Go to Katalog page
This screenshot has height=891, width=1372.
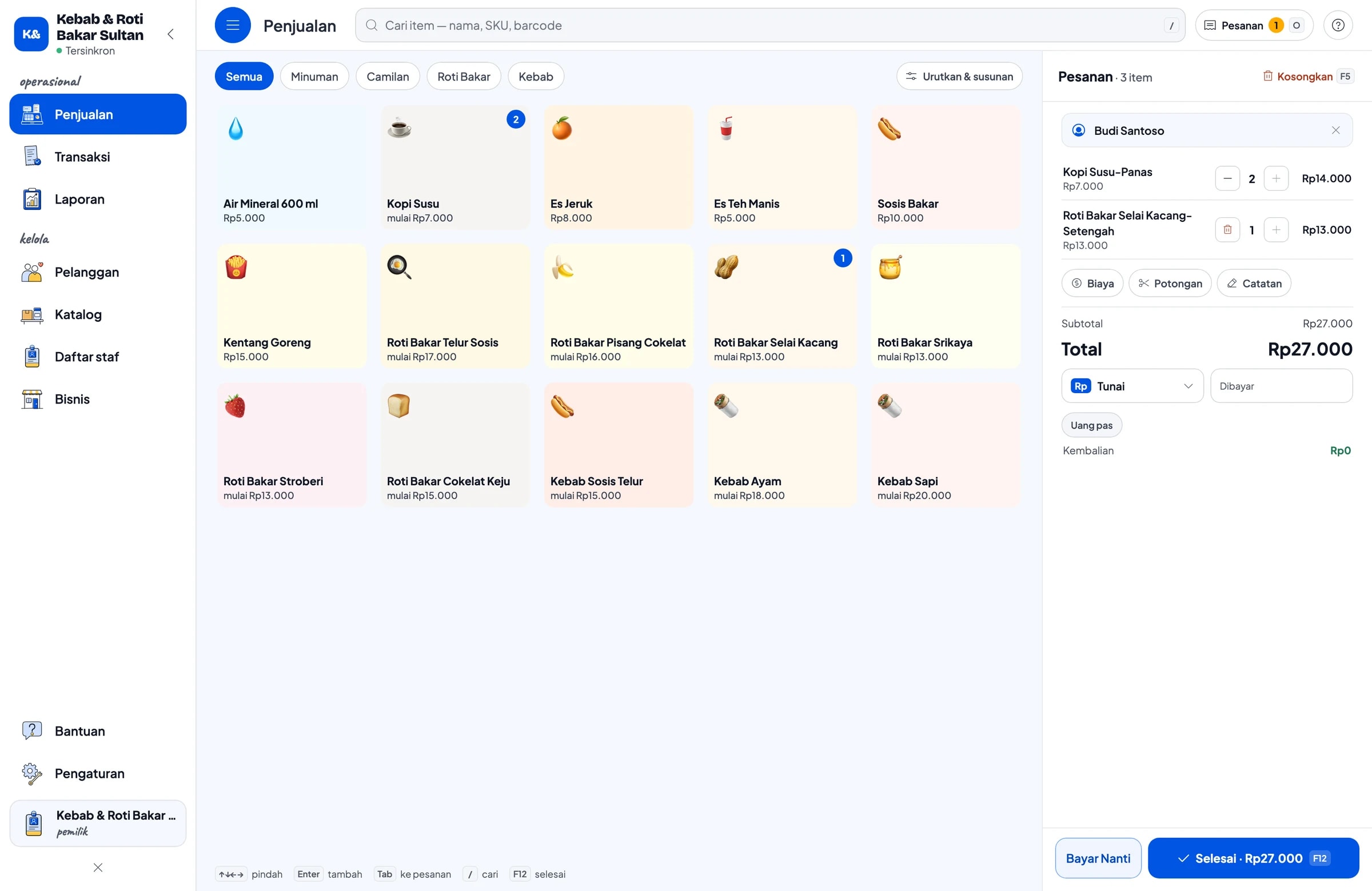(98, 315)
